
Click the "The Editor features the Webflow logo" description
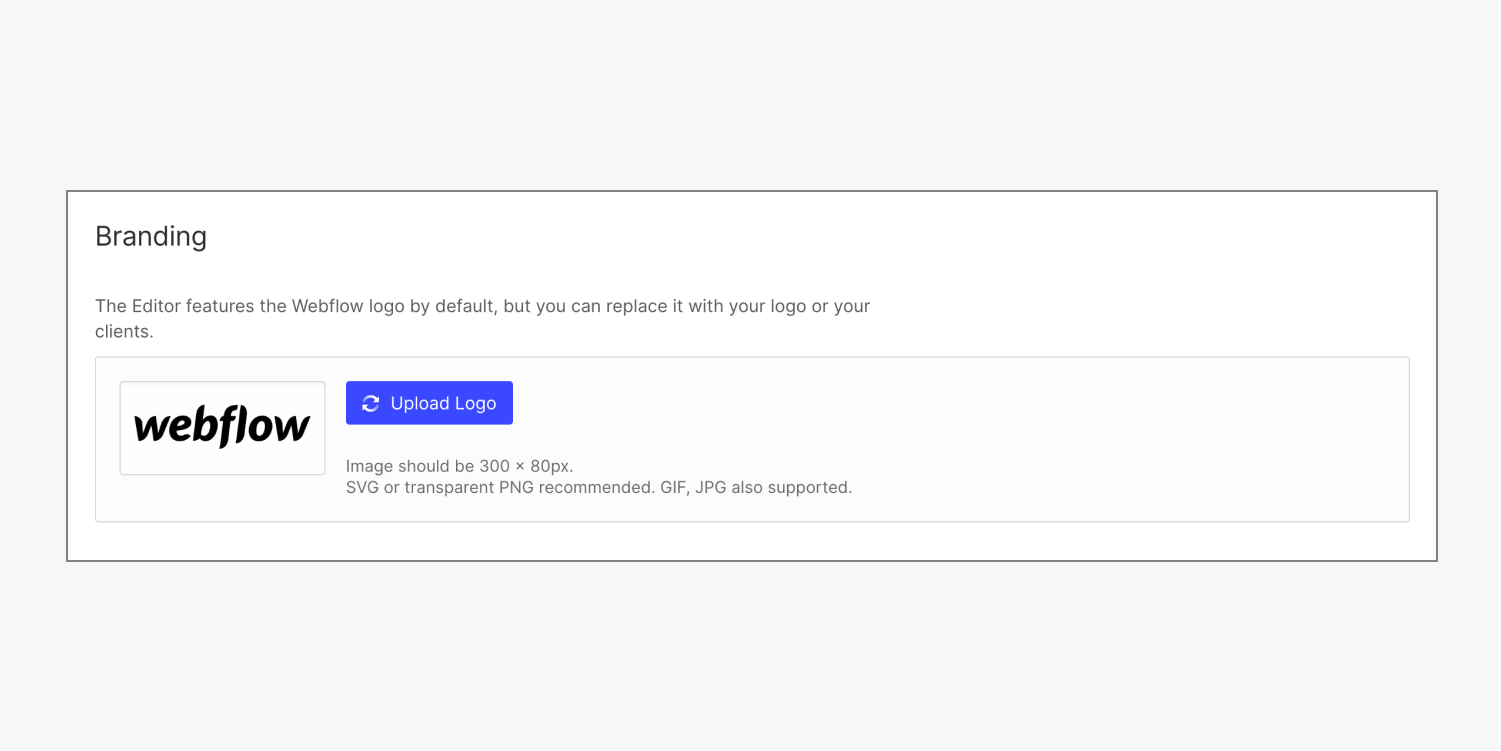[483, 318]
